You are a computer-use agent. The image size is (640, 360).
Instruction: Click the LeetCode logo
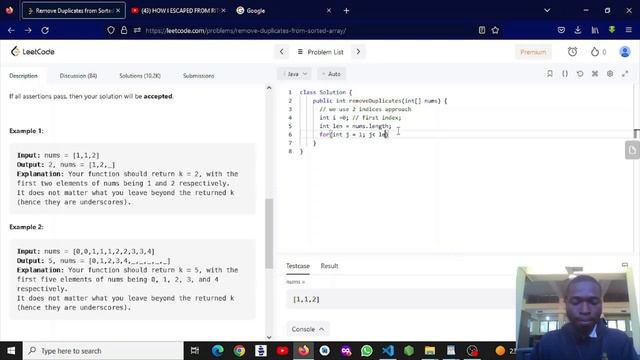coord(33,51)
